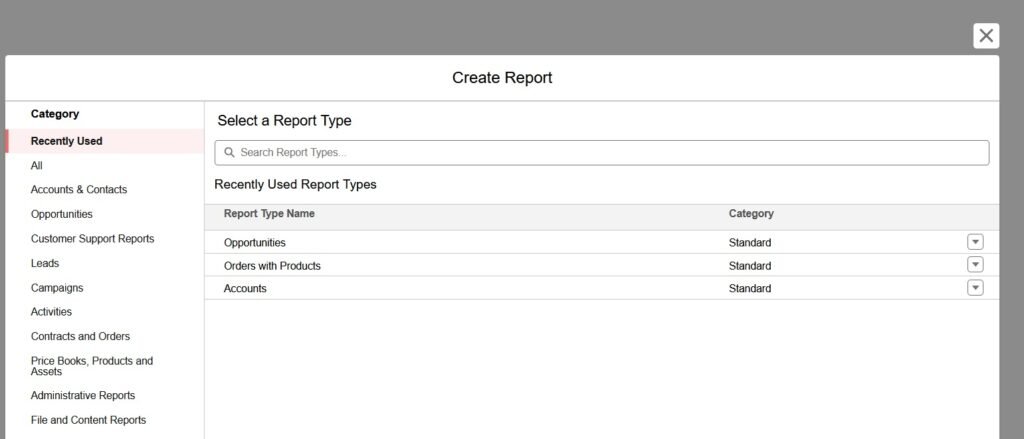Open dropdown arrow for Opportunities row

(x=975, y=242)
